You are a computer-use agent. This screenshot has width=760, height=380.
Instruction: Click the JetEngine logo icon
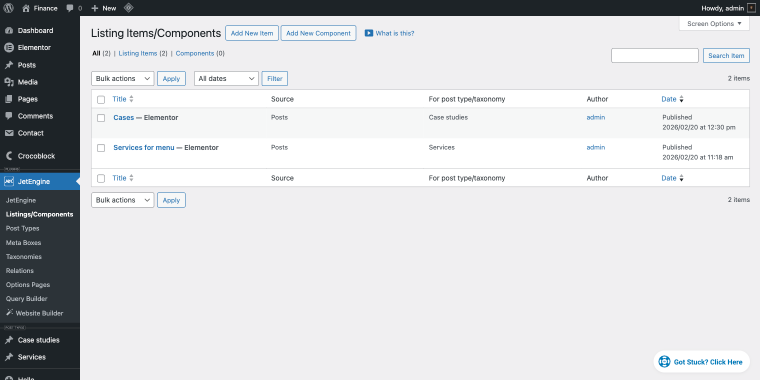tap(8, 181)
